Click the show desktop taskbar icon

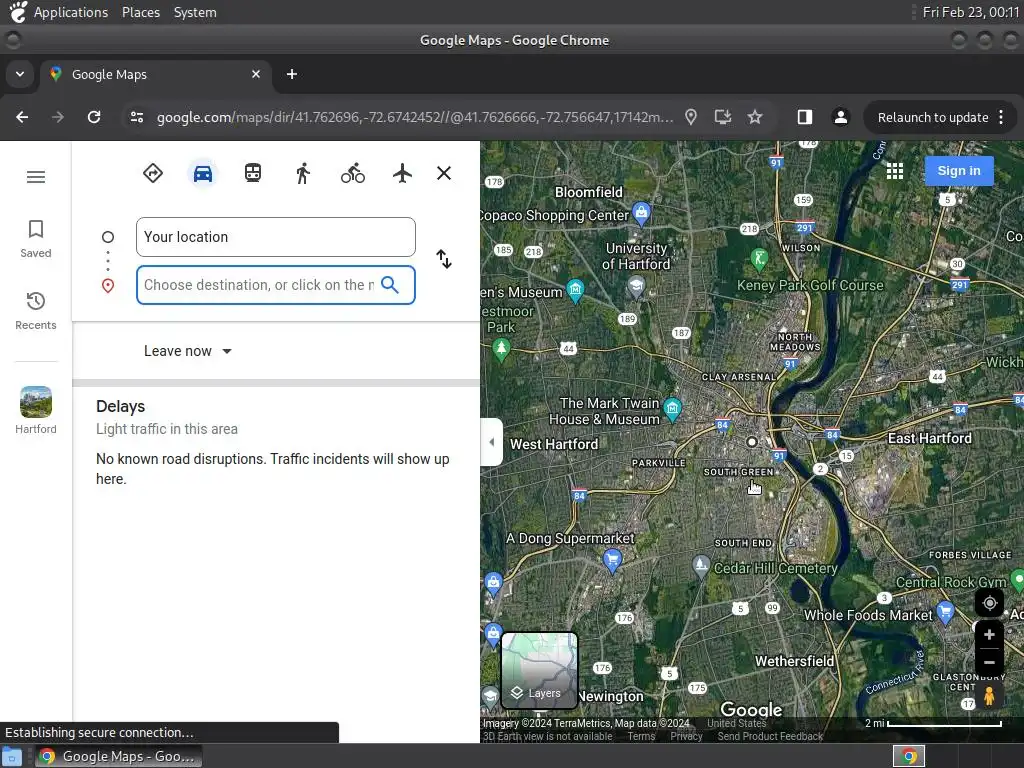coord(11,757)
